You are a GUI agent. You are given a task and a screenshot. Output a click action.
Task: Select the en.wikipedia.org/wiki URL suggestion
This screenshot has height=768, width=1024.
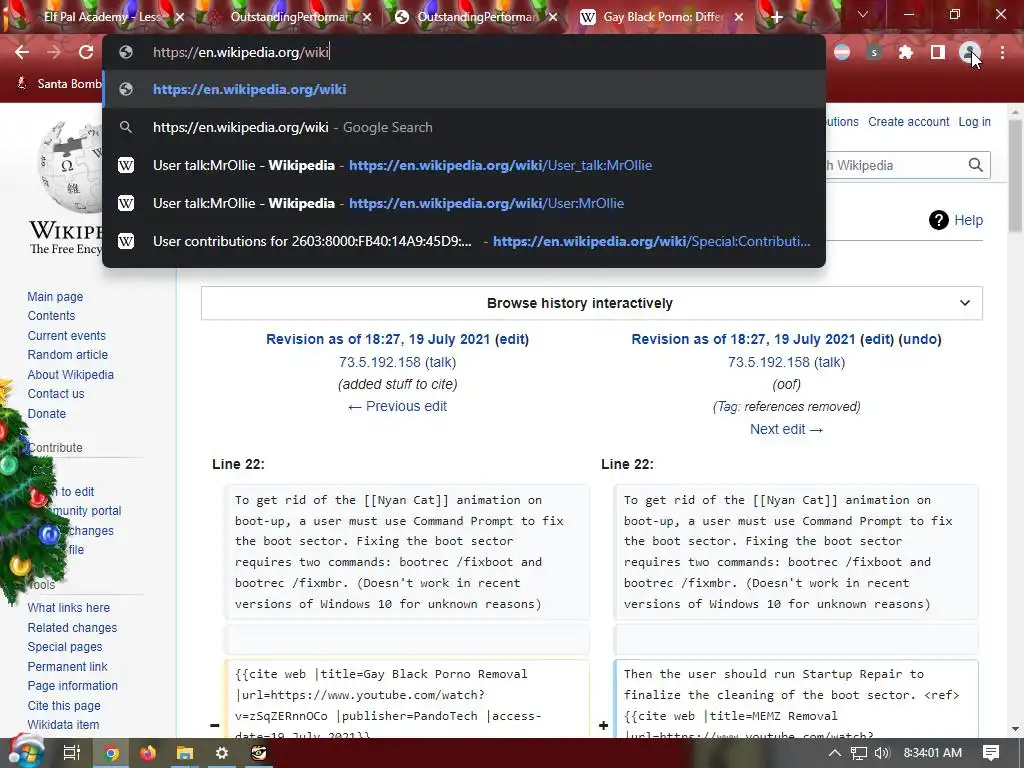(464, 89)
